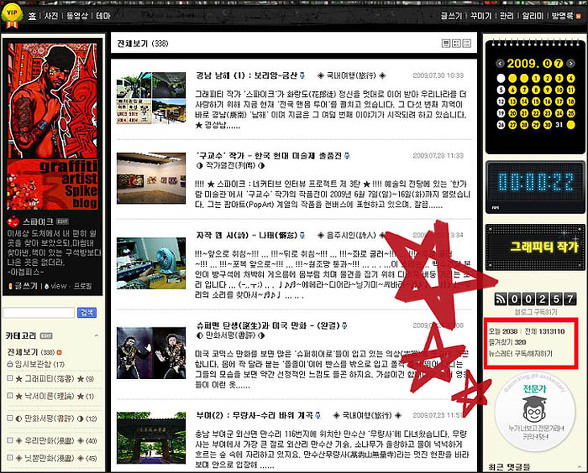Click the new-entry icon beside 방명록
This screenshot has width=588, height=473.
(x=578, y=16)
